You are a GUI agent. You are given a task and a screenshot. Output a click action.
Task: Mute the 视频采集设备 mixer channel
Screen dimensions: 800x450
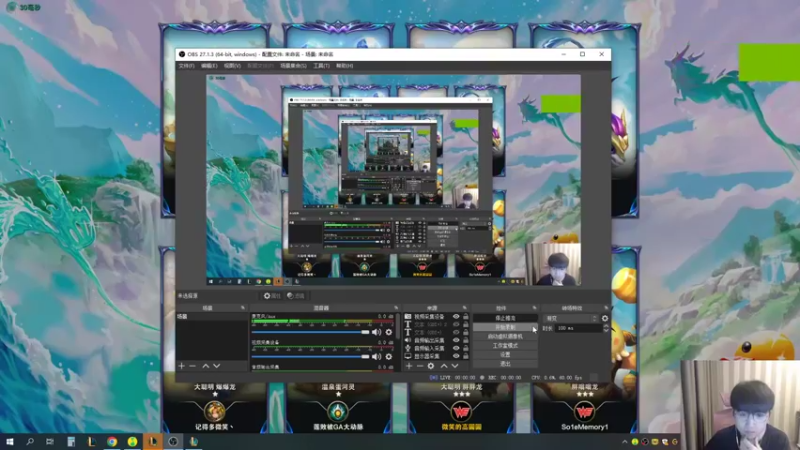coord(377,357)
